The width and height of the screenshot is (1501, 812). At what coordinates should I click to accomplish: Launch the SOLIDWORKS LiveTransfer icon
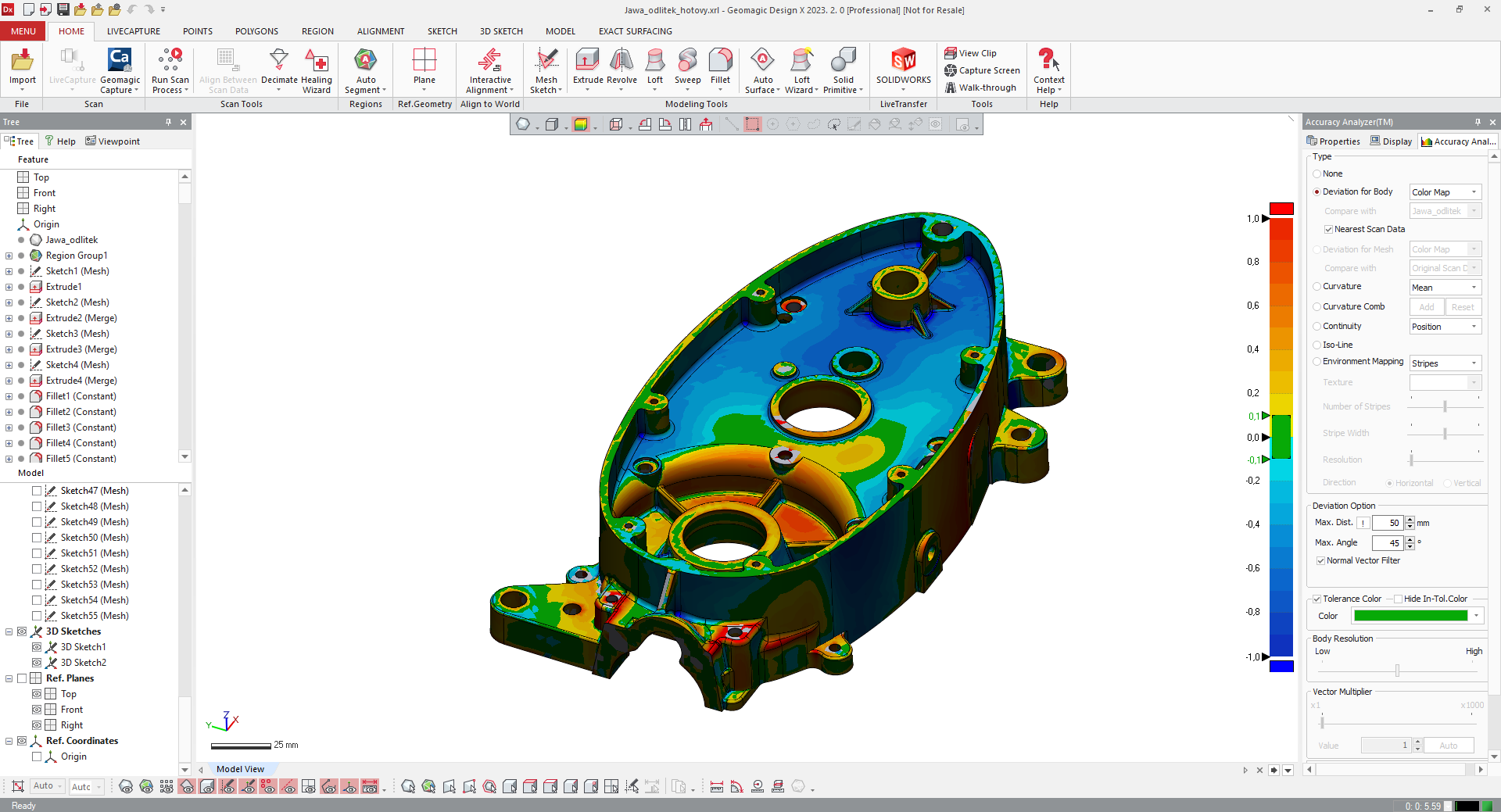click(903, 62)
